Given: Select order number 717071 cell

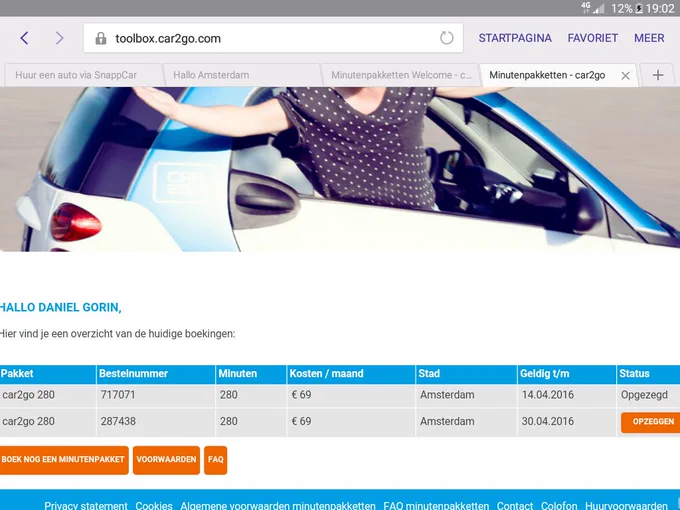Looking at the screenshot, I should [x=156, y=395].
